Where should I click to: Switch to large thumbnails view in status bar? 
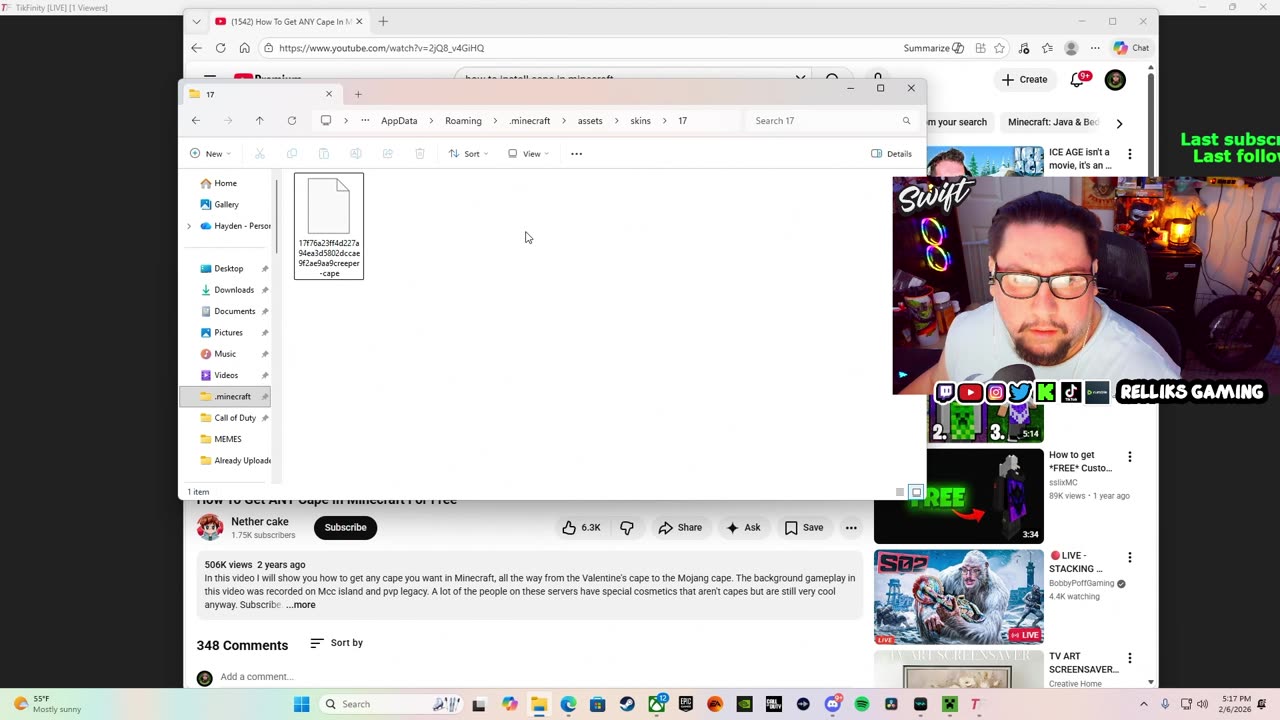tap(916, 492)
